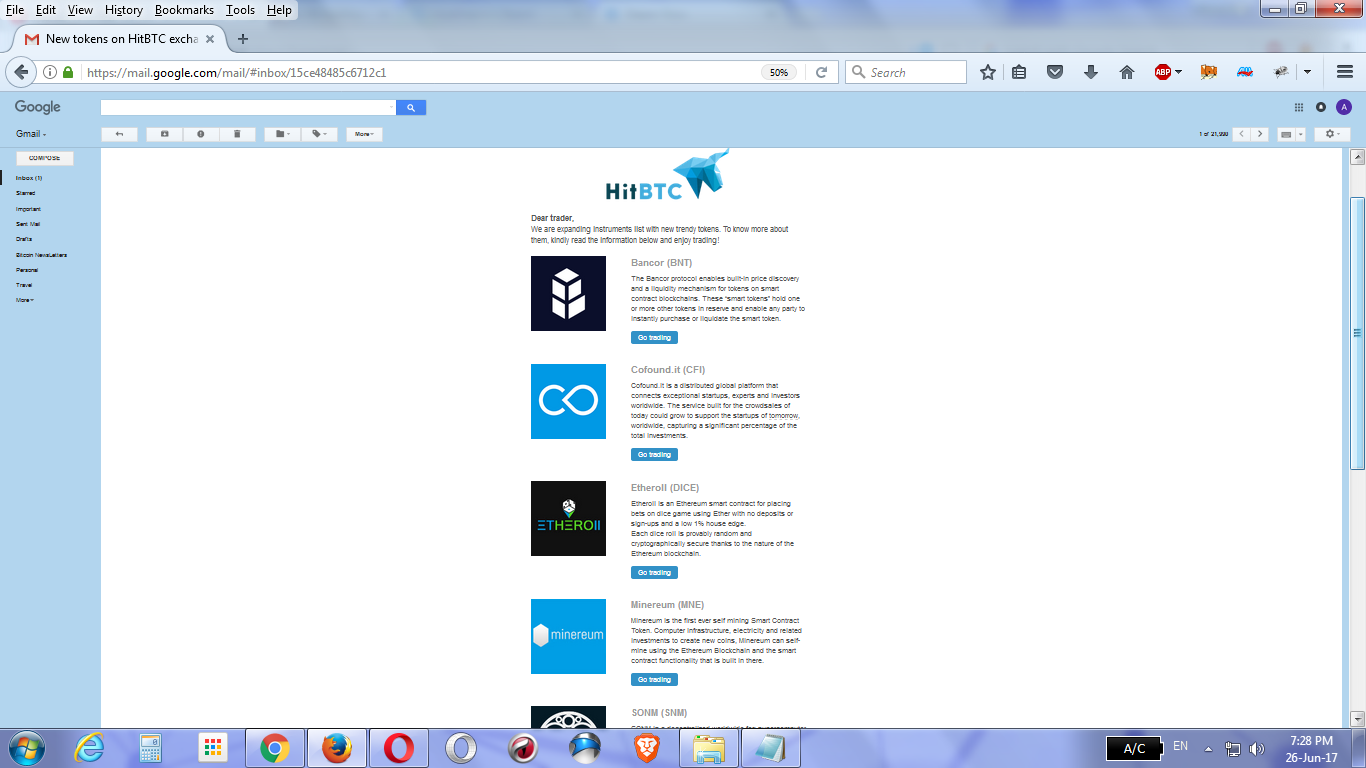Launch Internet Explorer from taskbar
The height and width of the screenshot is (768, 1366).
(x=89, y=748)
